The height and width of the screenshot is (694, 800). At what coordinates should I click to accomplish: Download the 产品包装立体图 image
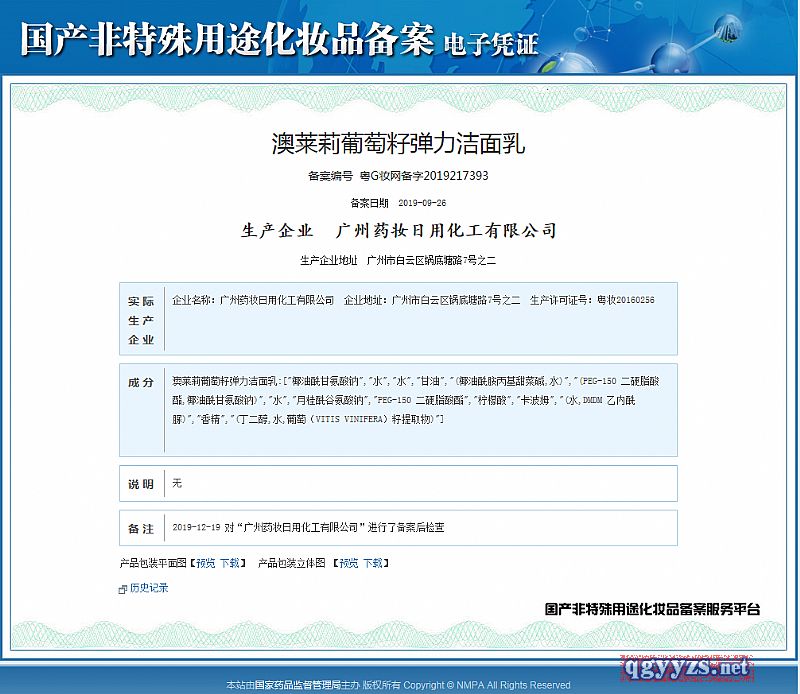[372, 563]
